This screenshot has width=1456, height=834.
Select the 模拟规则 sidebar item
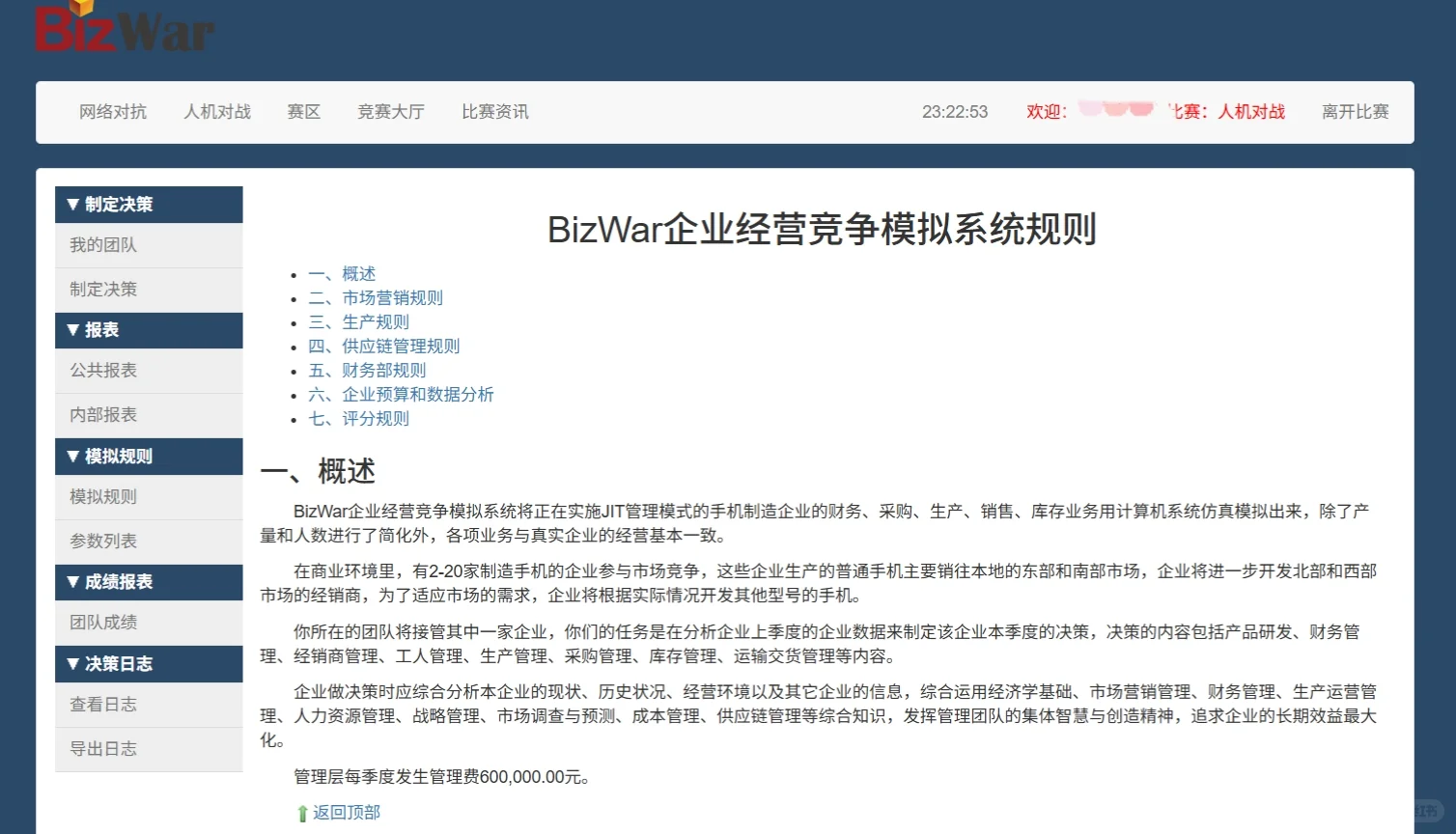(149, 497)
